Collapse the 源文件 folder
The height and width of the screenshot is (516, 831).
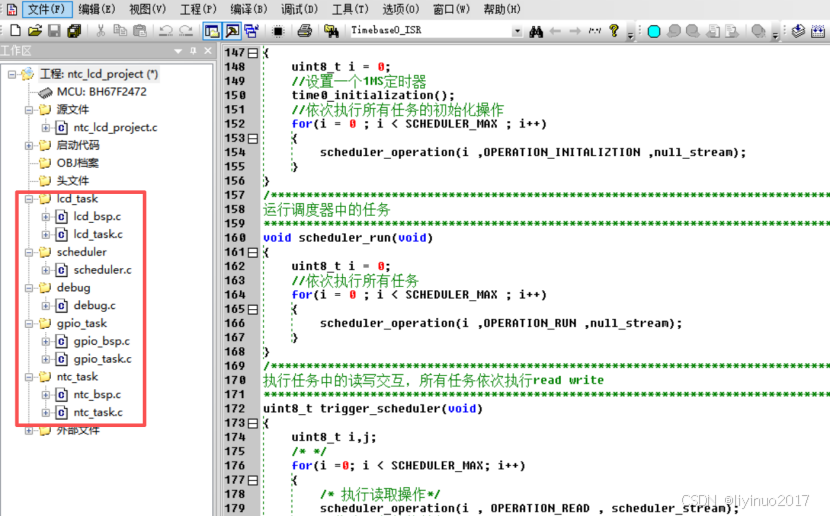coord(29,110)
